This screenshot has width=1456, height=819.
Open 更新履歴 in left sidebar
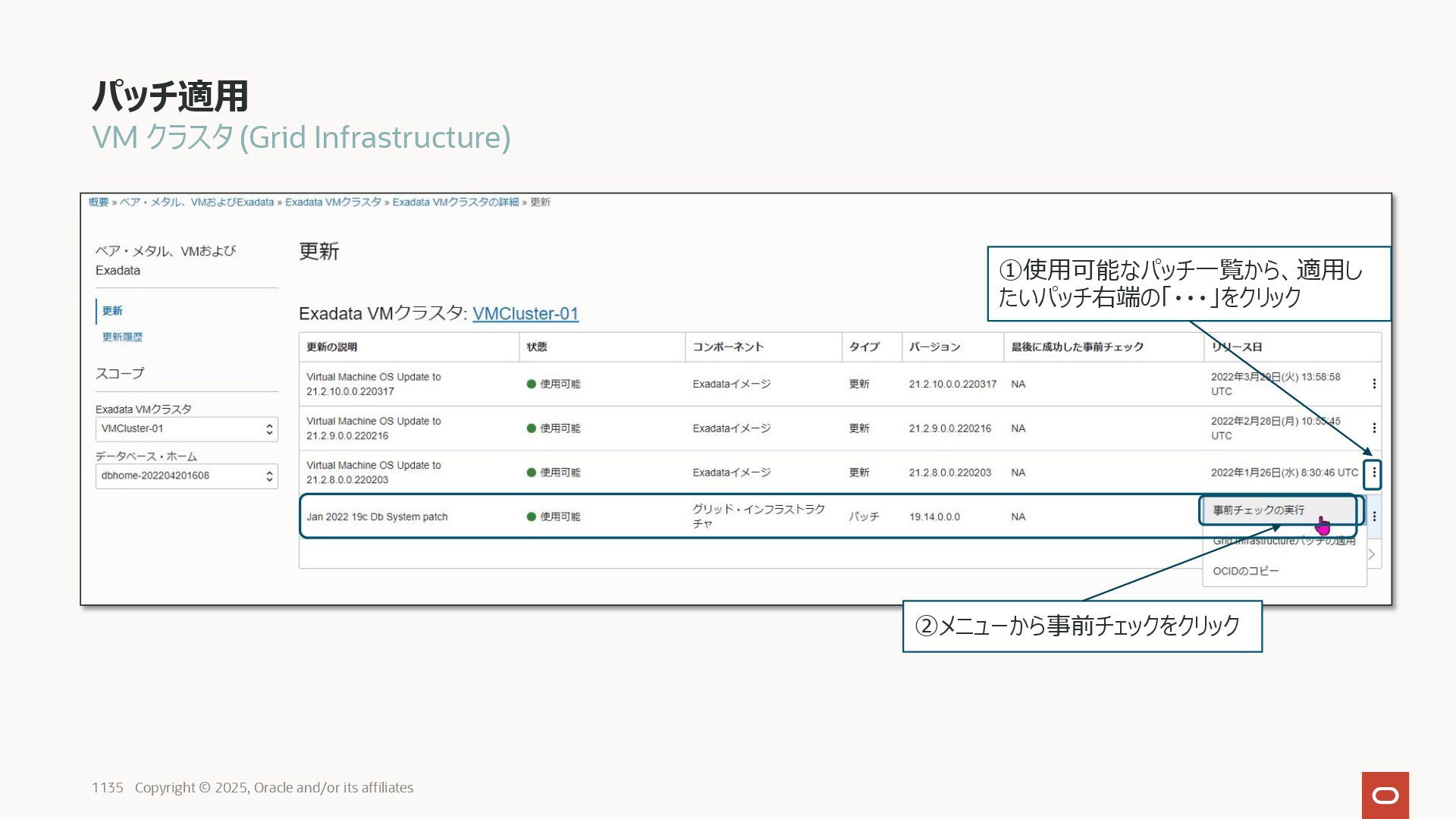[122, 337]
